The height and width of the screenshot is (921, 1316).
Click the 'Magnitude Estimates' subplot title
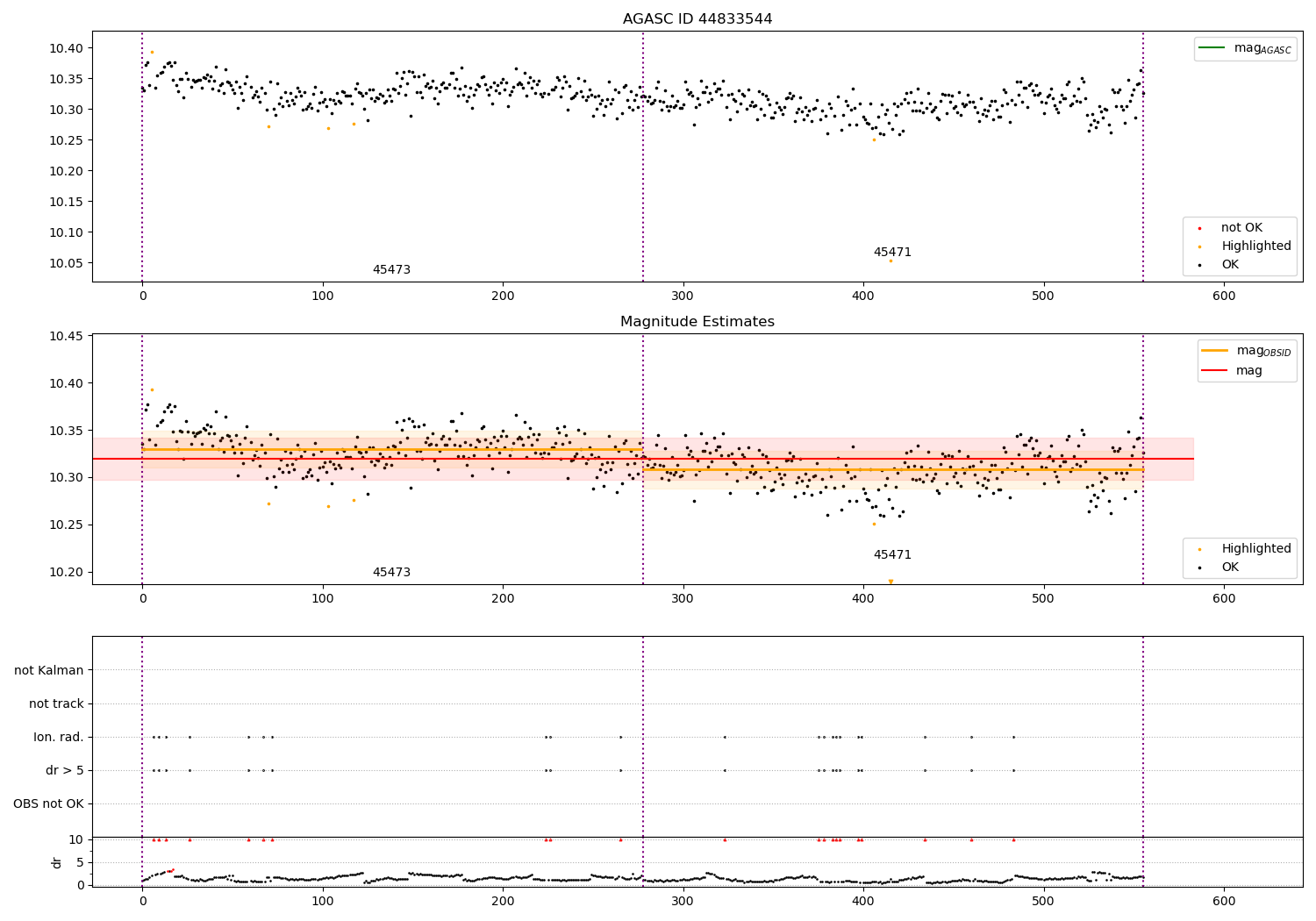coord(697,322)
